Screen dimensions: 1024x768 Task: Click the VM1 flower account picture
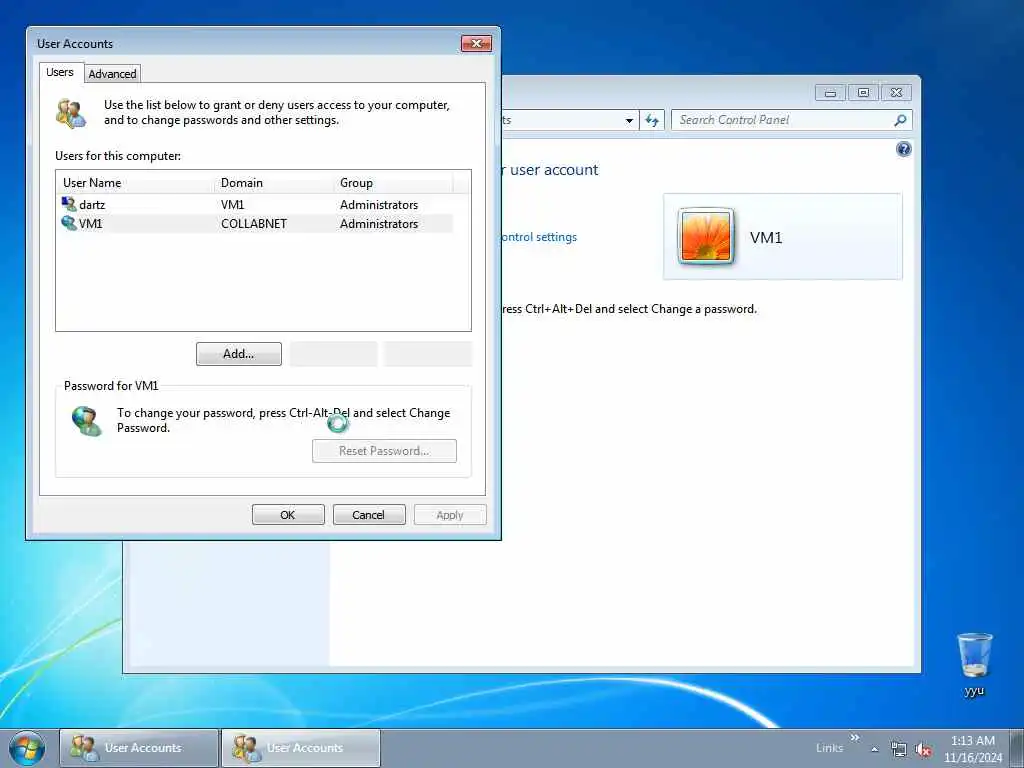click(x=706, y=236)
